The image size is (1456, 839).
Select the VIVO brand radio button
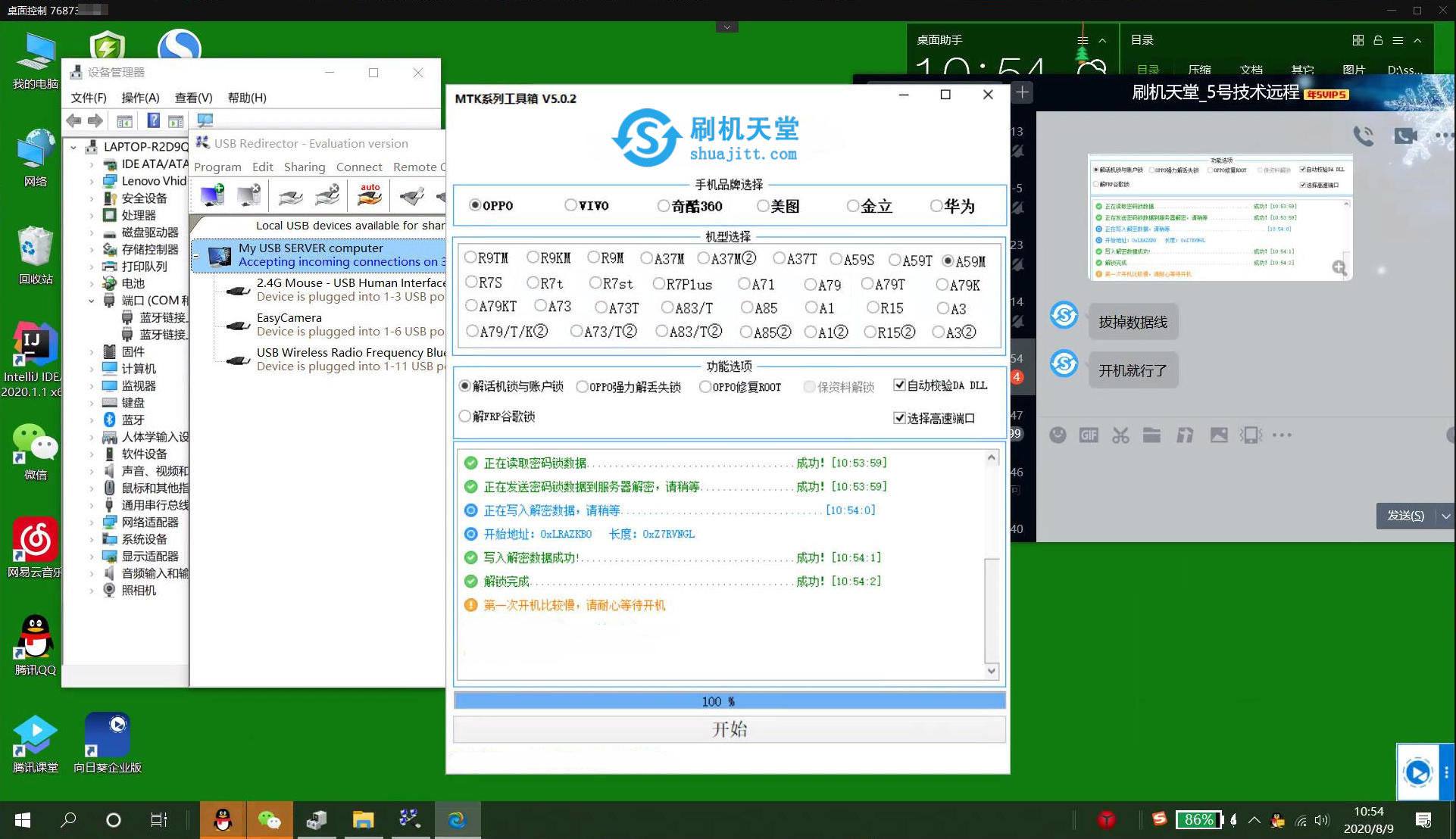[570, 205]
